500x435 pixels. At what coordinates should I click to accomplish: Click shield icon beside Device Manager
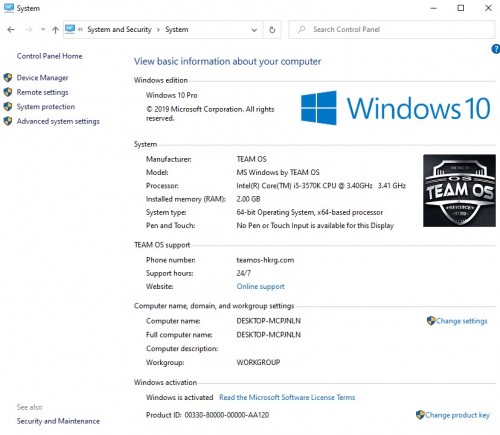[x=8, y=78]
